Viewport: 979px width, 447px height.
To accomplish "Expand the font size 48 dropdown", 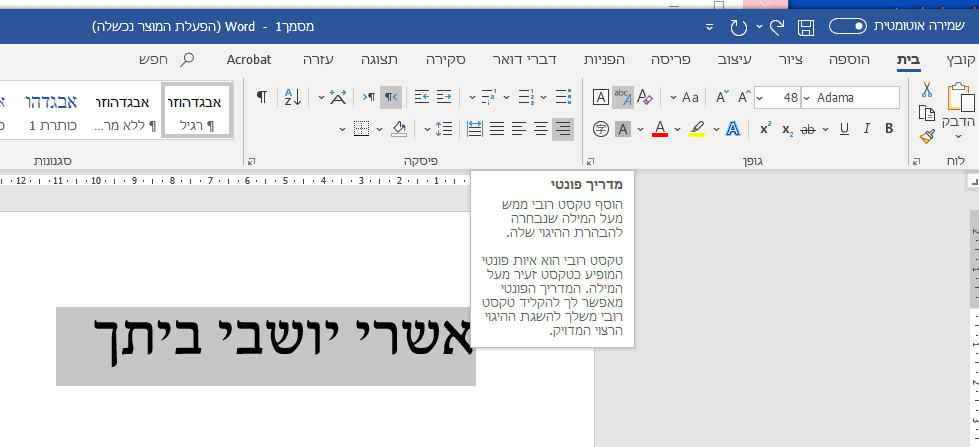I will coord(760,97).
